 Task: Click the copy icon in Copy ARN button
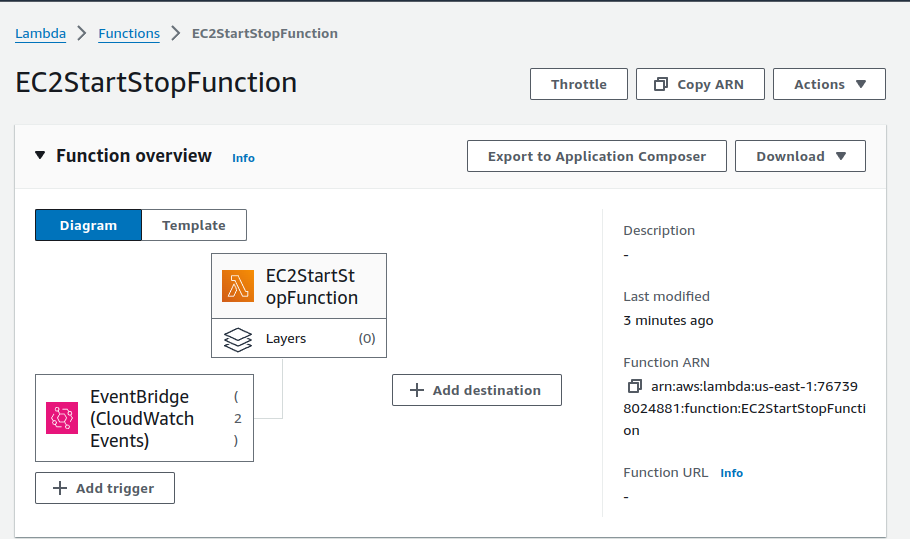[660, 84]
